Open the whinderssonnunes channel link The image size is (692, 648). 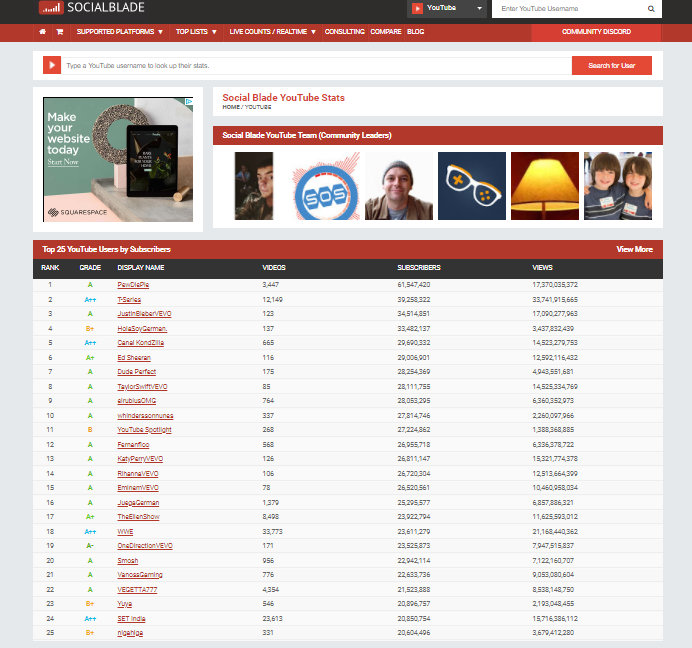(145, 416)
